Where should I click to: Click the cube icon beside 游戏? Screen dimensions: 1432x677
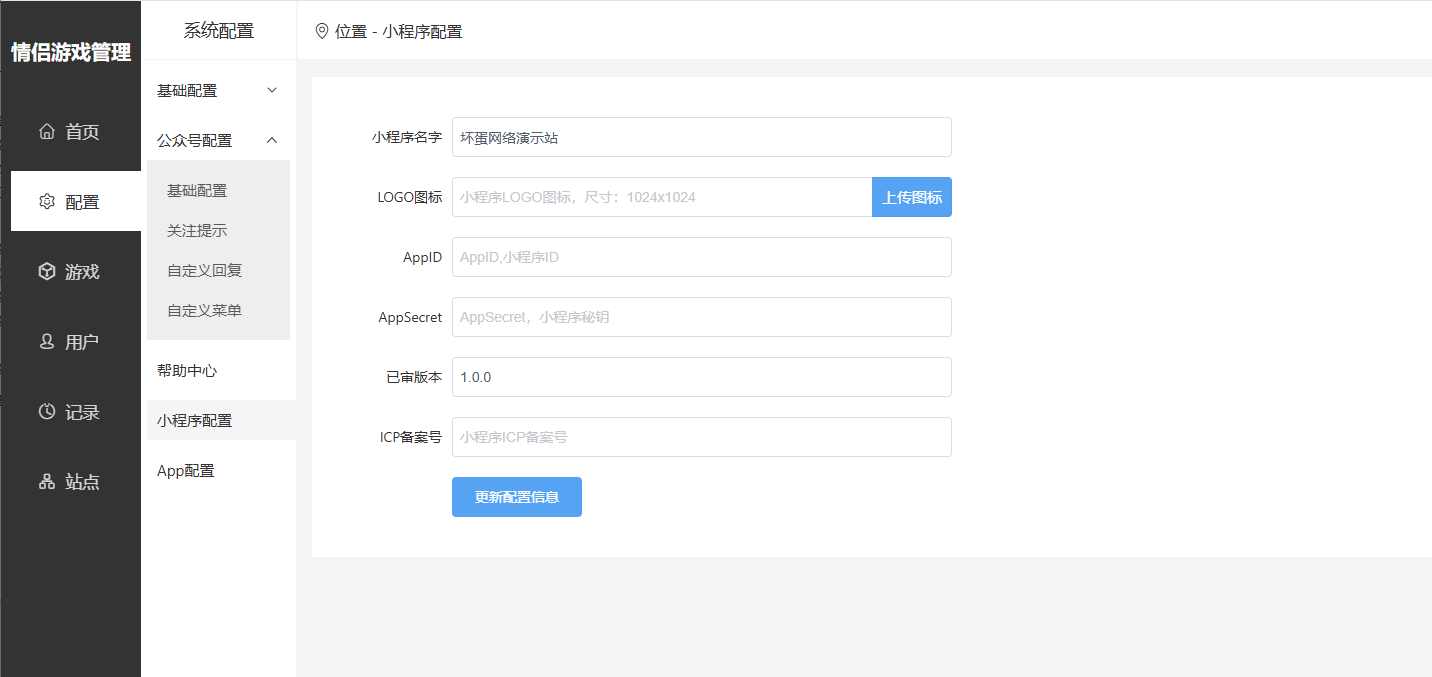click(47, 271)
